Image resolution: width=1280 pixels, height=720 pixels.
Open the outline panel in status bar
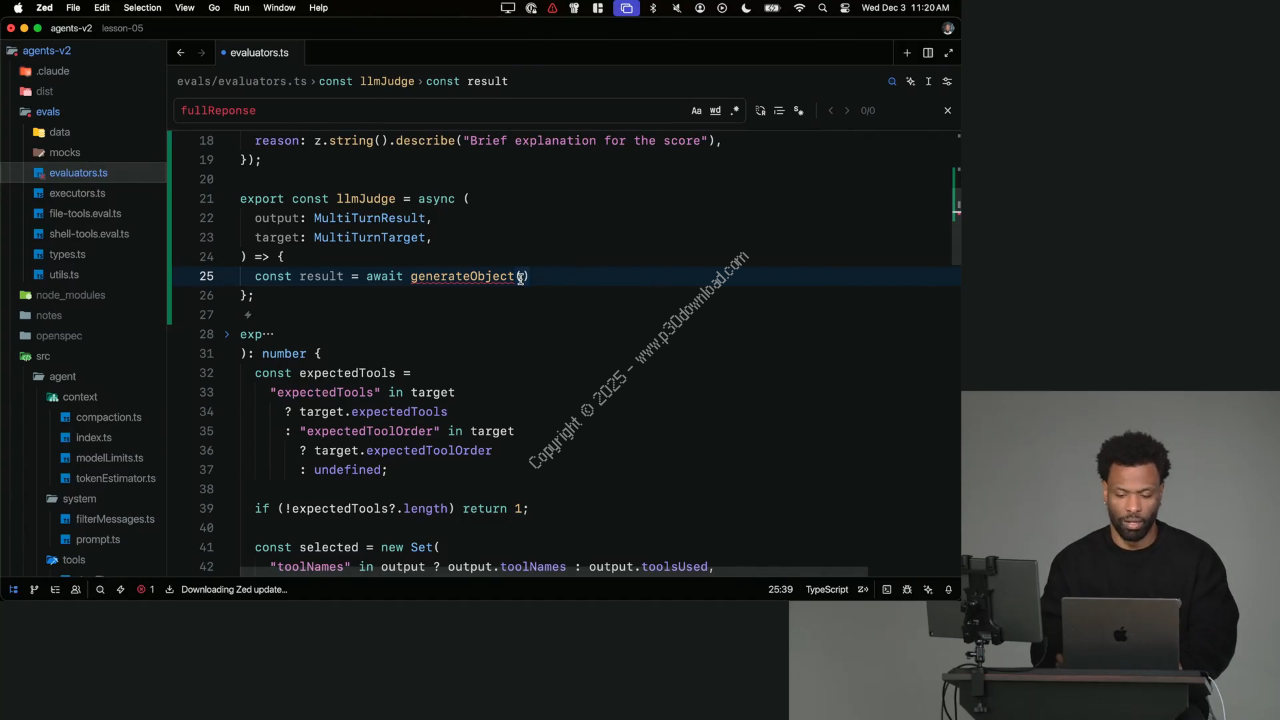coord(55,590)
